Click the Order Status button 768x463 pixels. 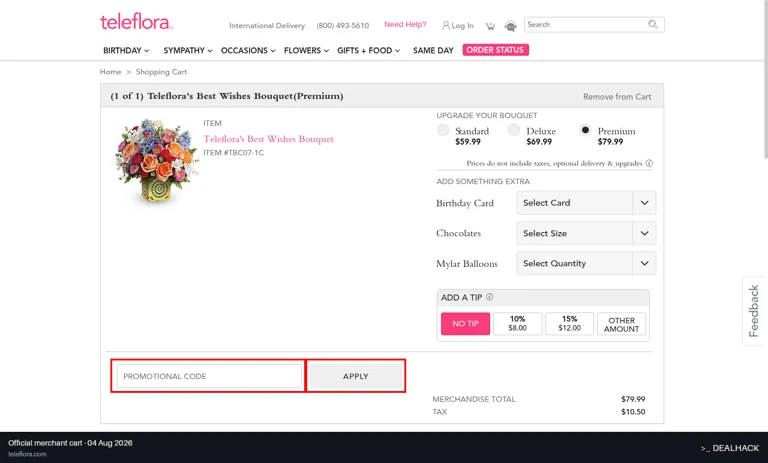pyautogui.click(x=495, y=50)
